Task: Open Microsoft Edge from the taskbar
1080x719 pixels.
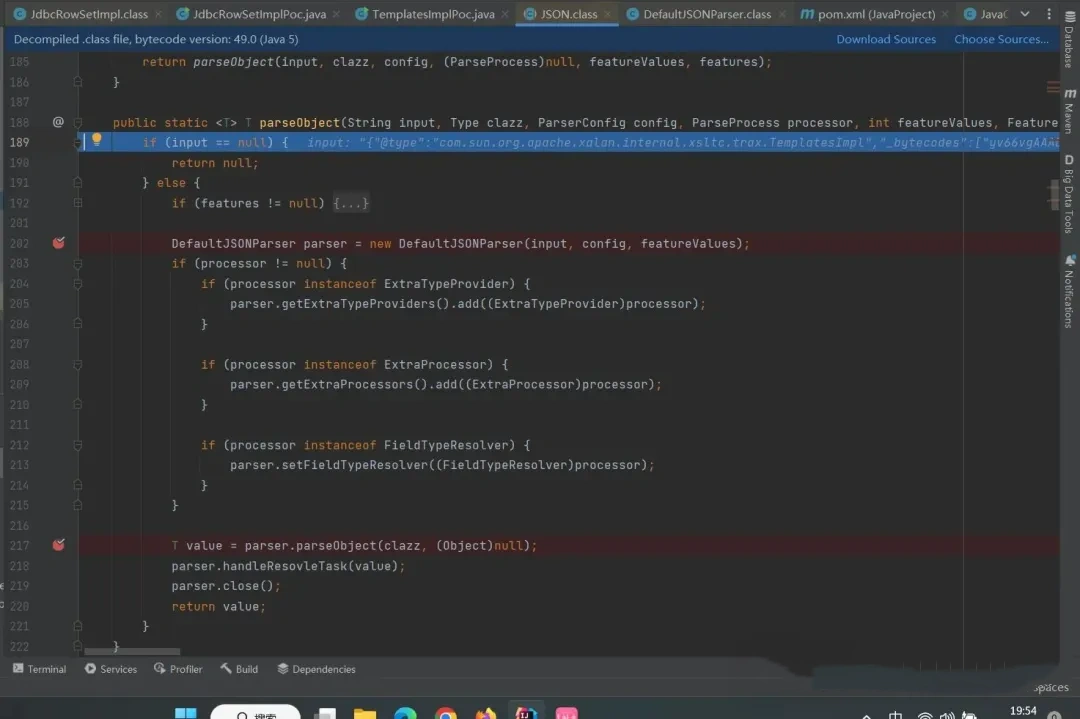Action: (x=406, y=713)
